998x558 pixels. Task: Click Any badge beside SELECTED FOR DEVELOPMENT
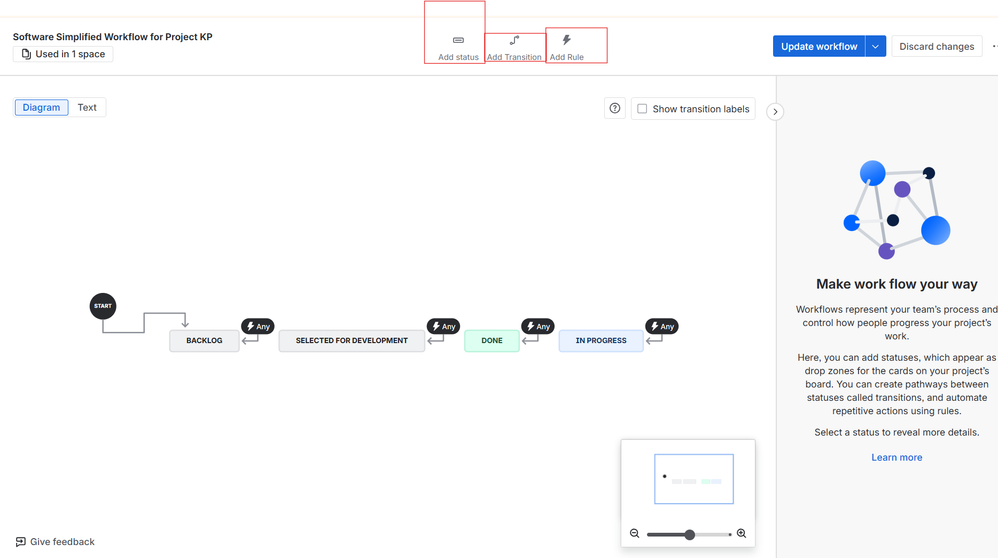(444, 326)
